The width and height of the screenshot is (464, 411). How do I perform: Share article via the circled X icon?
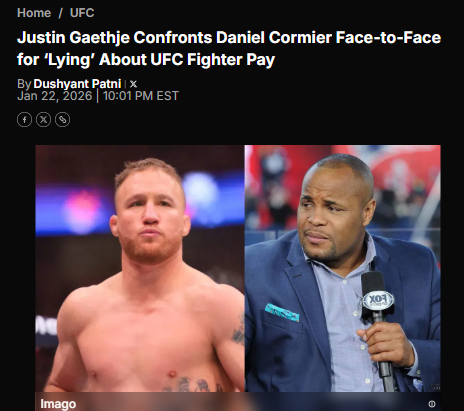(43, 120)
